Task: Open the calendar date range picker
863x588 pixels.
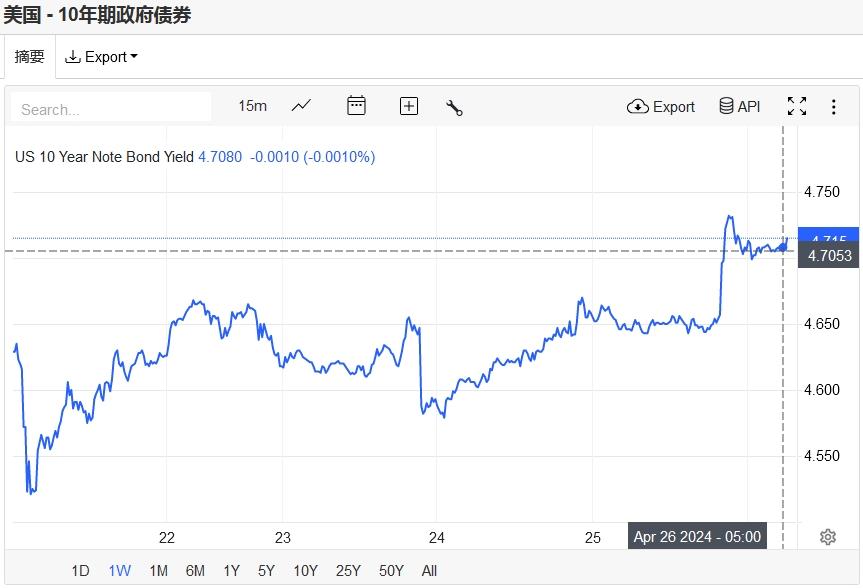Action: click(356, 106)
